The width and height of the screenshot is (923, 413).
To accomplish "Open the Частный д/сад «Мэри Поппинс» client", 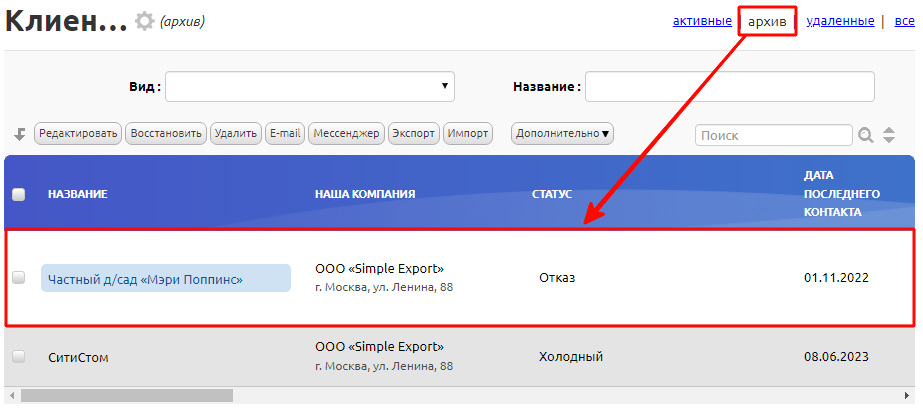I will click(x=145, y=280).
